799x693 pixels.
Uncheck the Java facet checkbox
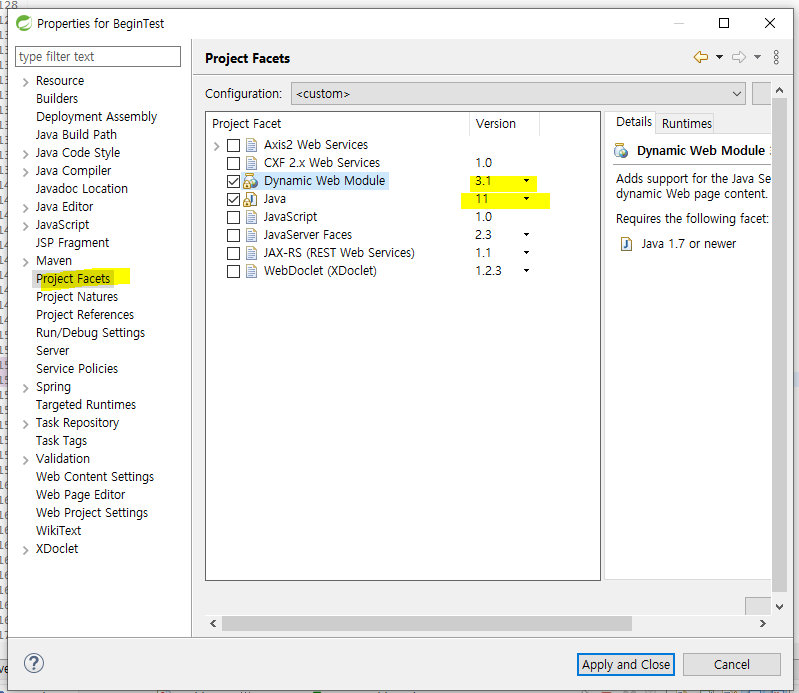click(x=233, y=199)
